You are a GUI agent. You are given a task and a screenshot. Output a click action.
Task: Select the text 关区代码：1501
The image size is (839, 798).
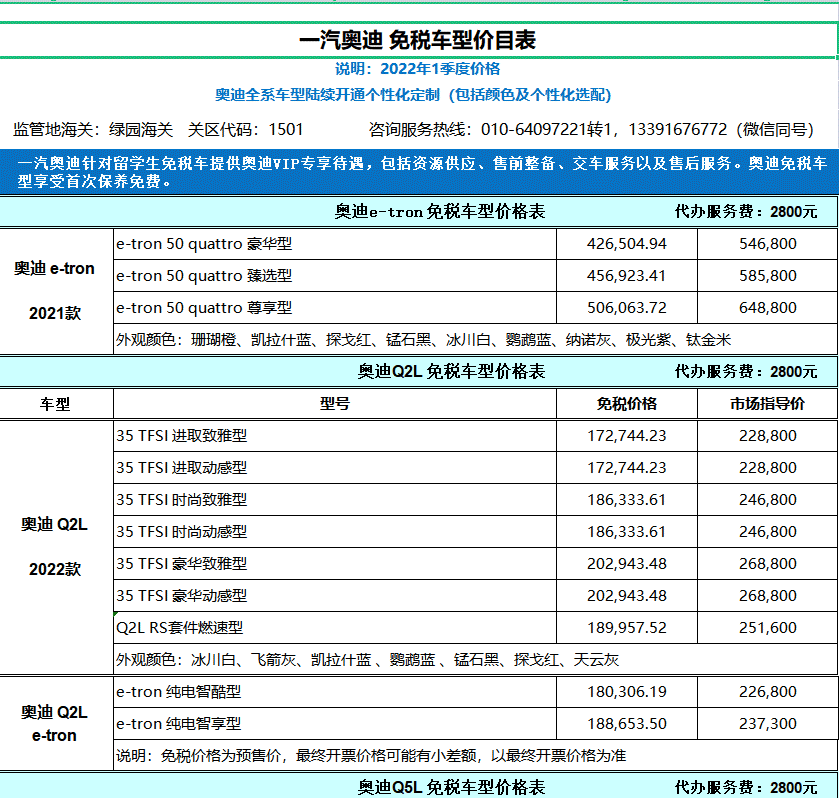(246, 130)
